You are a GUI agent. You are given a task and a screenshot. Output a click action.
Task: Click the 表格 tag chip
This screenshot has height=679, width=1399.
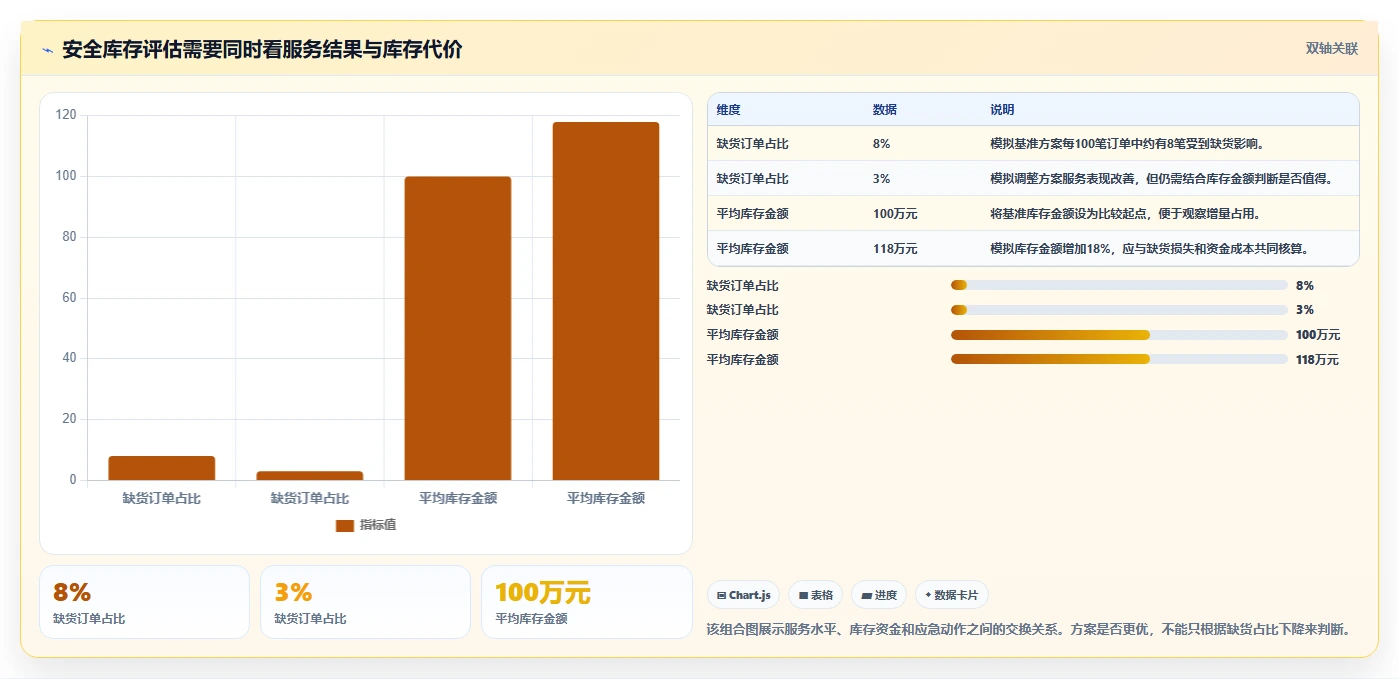pyautogui.click(x=816, y=595)
